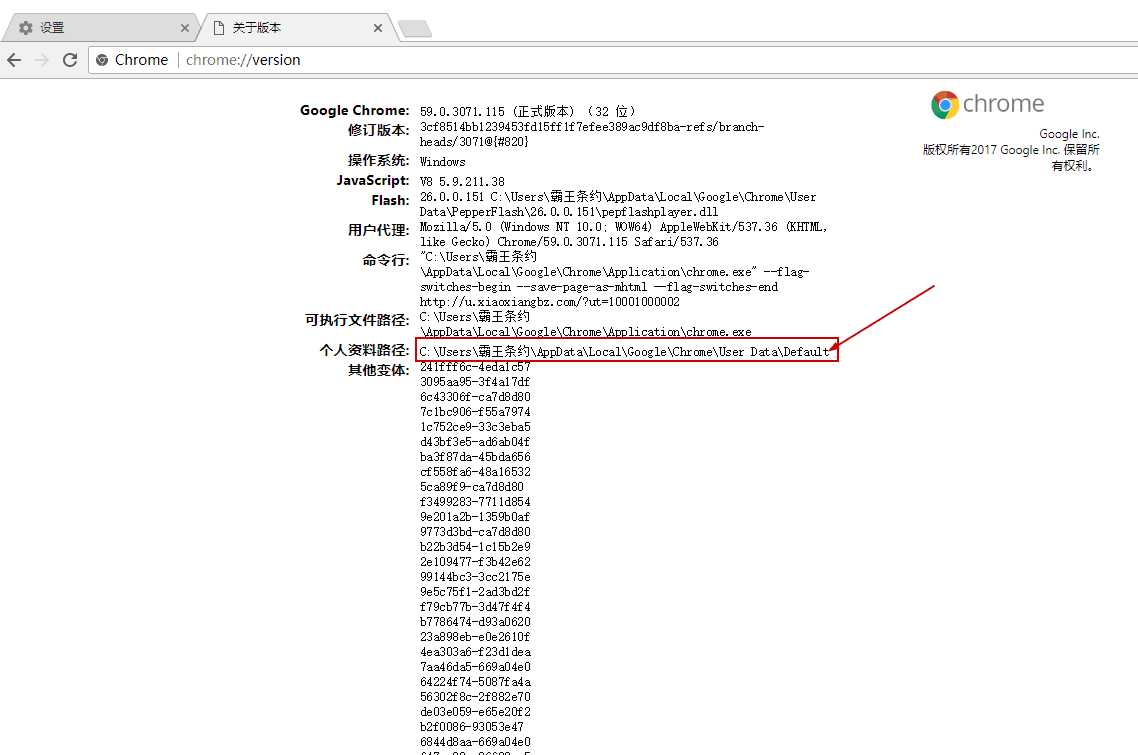Click the 命令行 label
The width and height of the screenshot is (1138, 755).
(x=385, y=260)
